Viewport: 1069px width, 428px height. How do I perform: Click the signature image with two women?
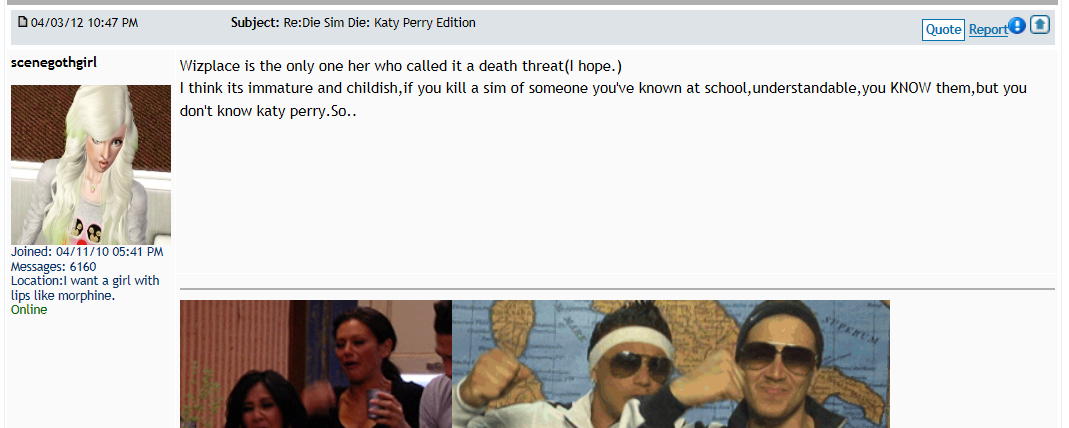pyautogui.click(x=316, y=364)
